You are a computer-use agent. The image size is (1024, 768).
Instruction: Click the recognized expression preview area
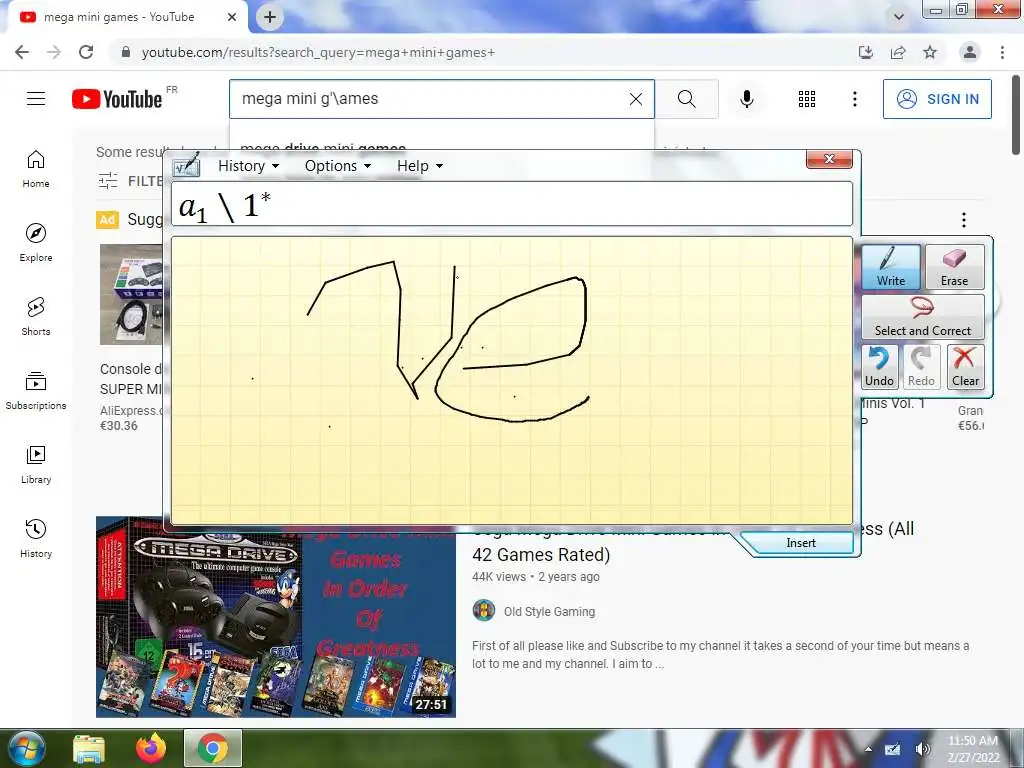point(512,204)
